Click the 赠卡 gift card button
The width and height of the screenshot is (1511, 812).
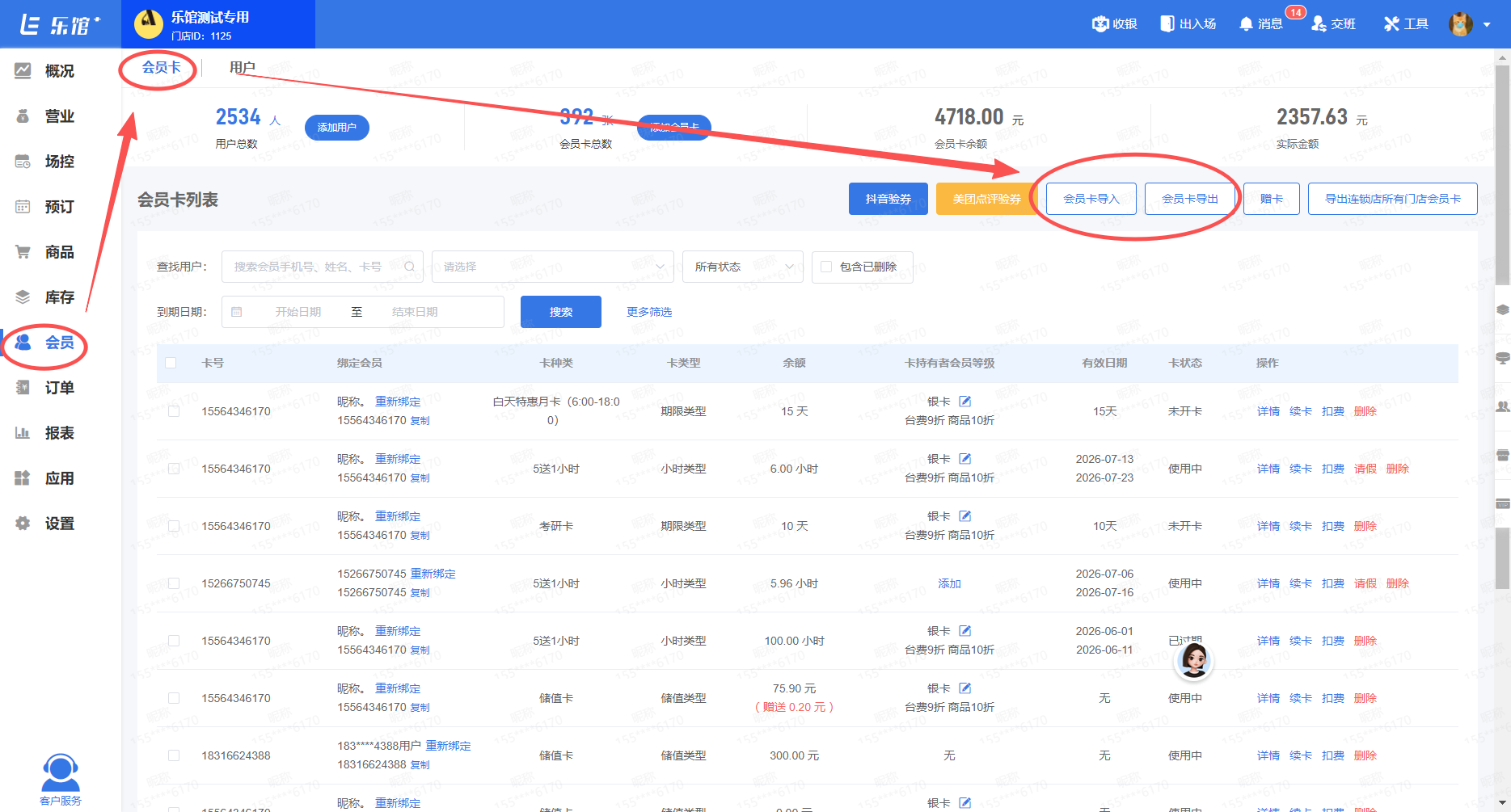1272,199
